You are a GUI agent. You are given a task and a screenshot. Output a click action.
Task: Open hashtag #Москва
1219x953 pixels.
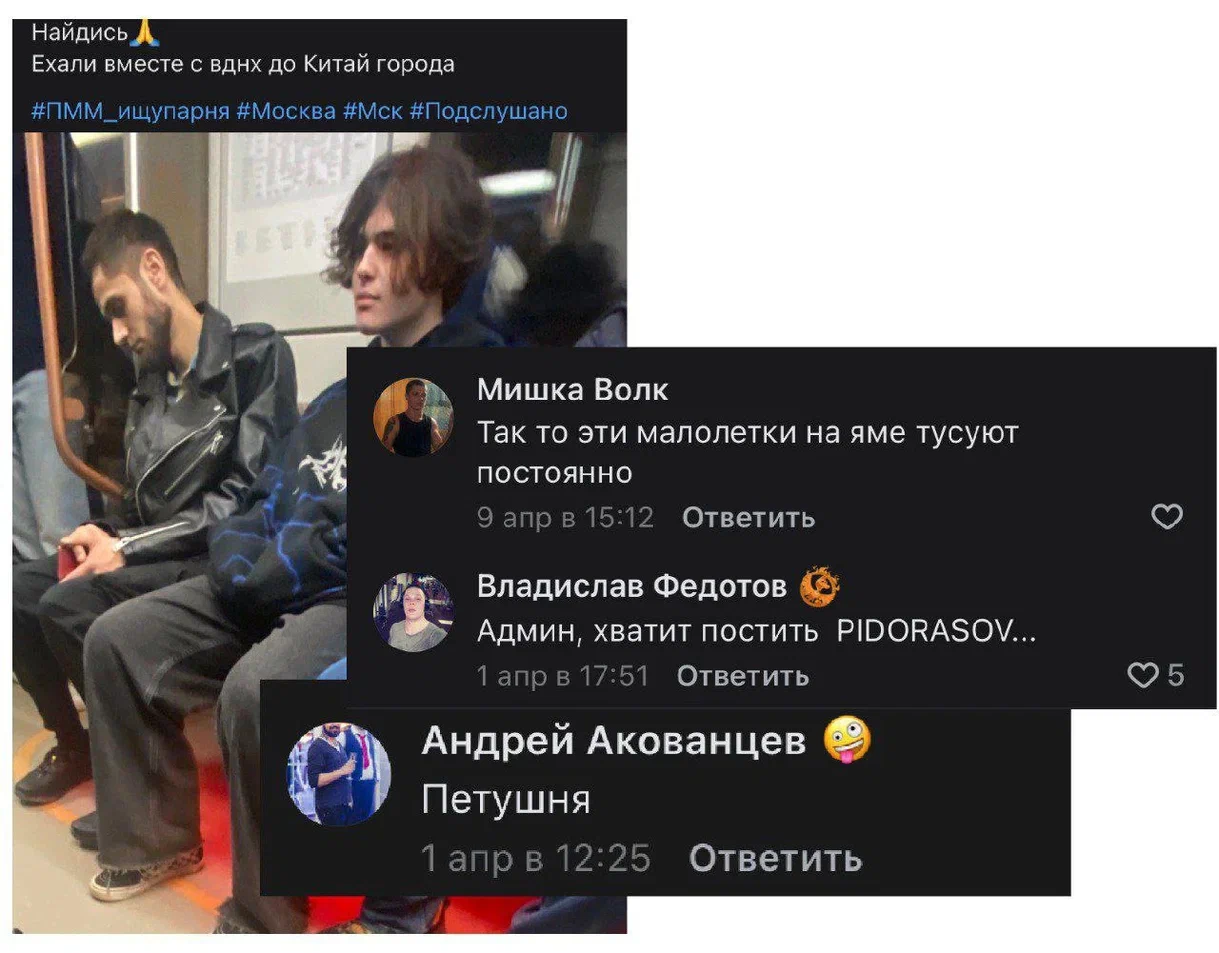coord(287,111)
